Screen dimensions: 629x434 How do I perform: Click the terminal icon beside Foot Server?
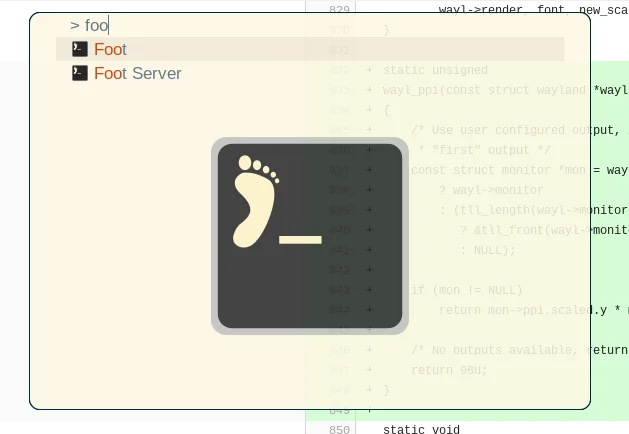[80, 73]
